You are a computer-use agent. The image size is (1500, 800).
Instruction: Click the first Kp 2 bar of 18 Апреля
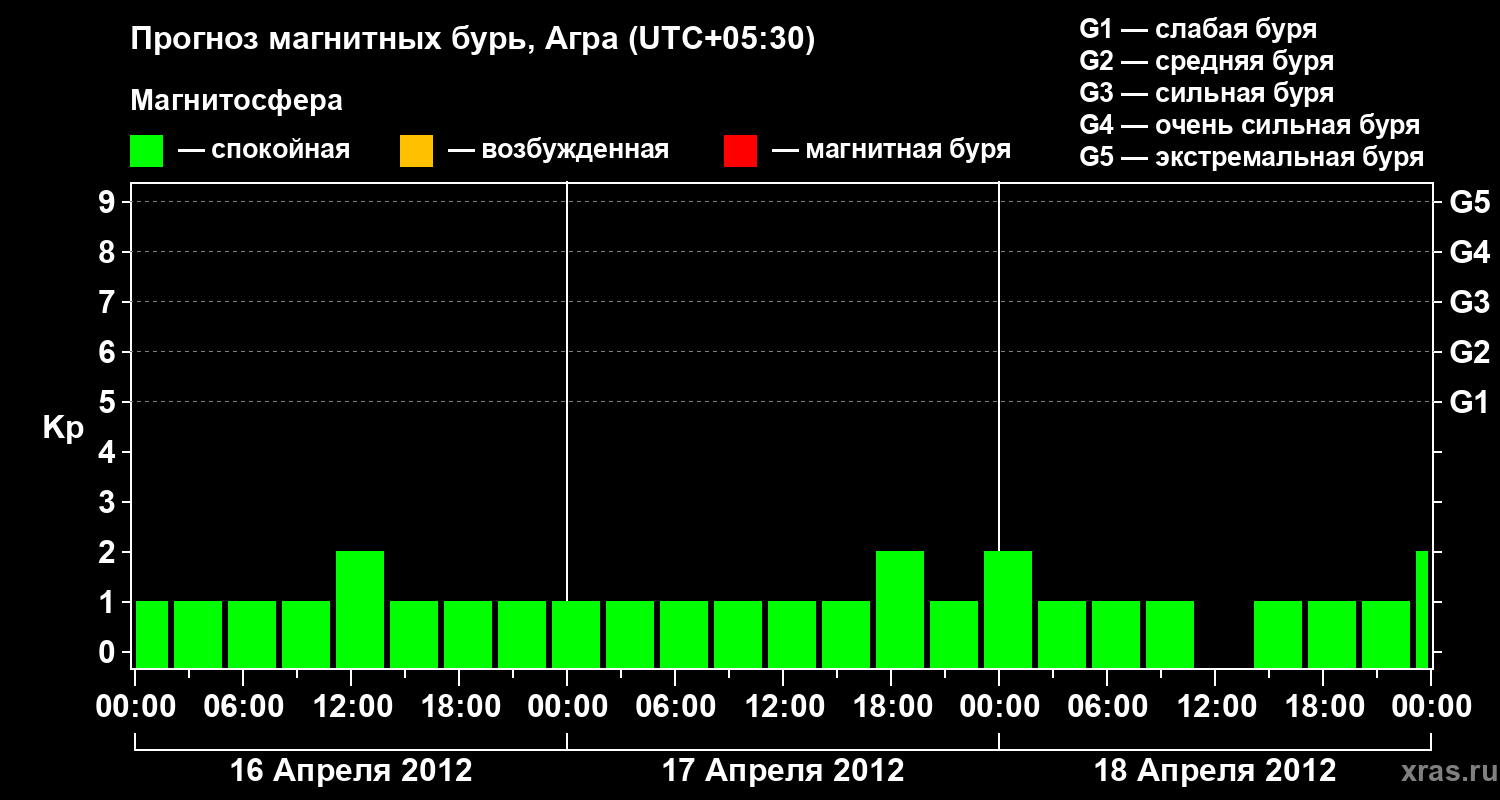(x=1008, y=609)
